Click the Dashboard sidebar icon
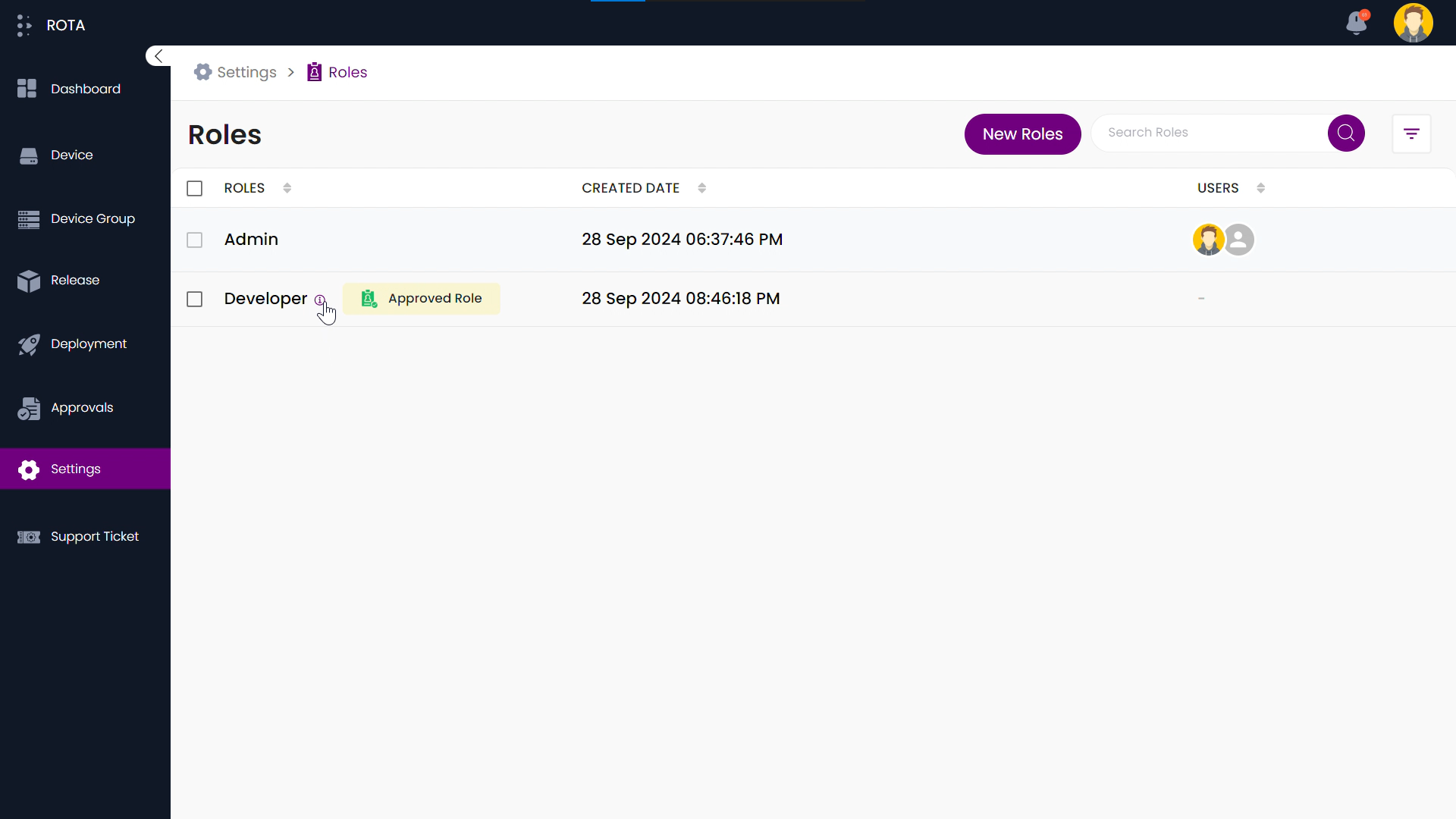The height and width of the screenshot is (819, 1456). (27, 89)
